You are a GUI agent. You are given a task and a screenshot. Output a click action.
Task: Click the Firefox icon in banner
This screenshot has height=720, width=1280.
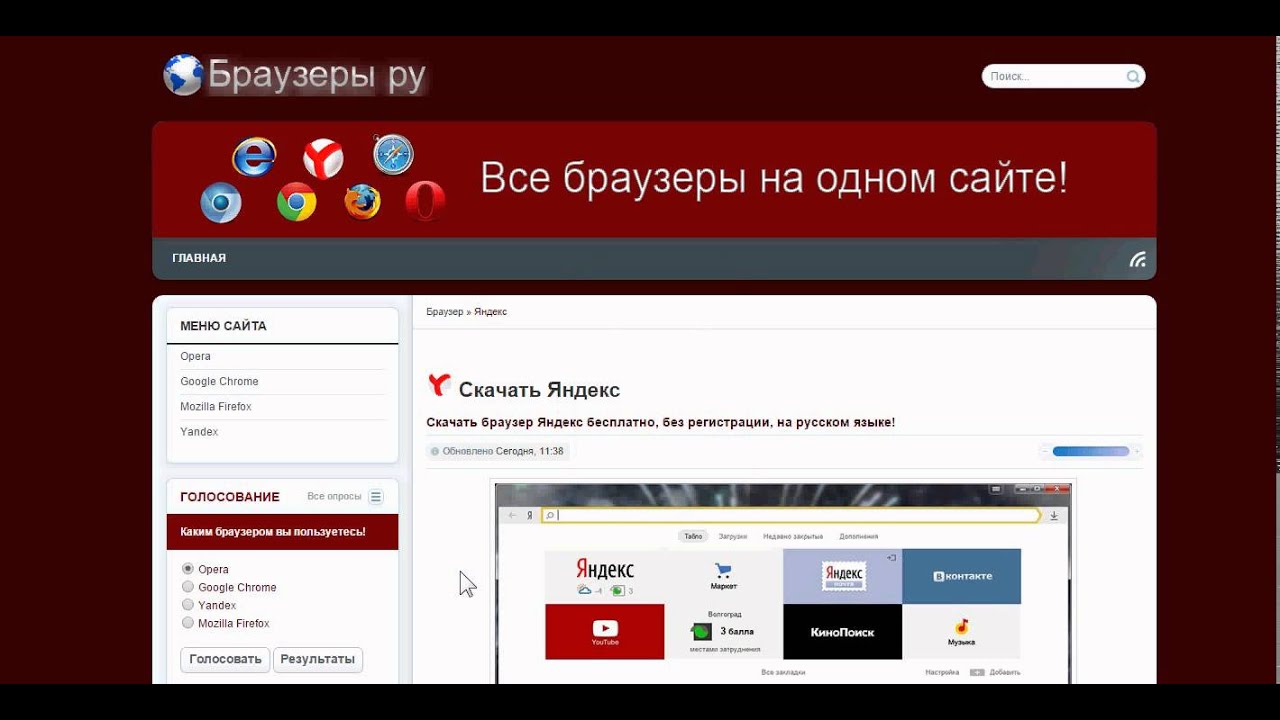coord(363,202)
